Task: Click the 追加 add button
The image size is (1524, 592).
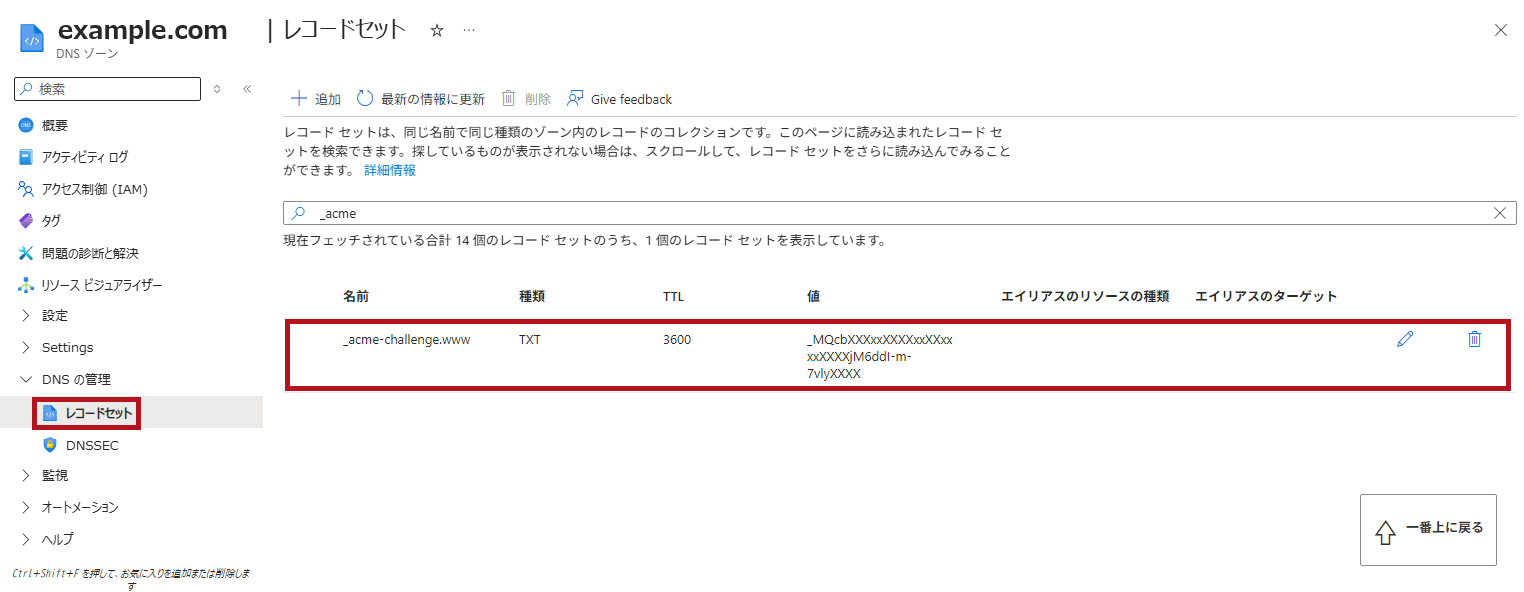Action: click(315, 99)
